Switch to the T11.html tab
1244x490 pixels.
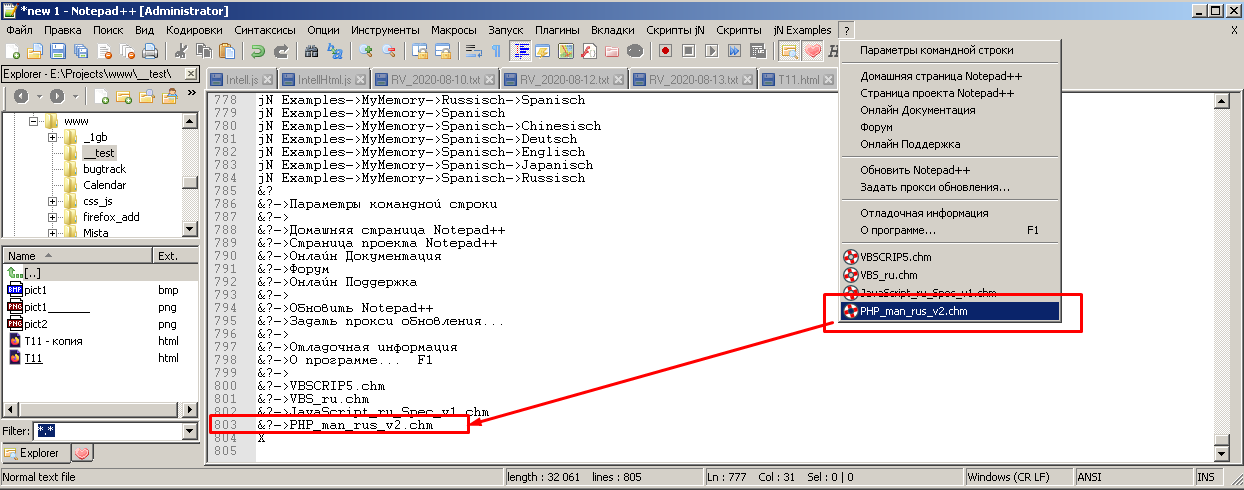(797, 79)
